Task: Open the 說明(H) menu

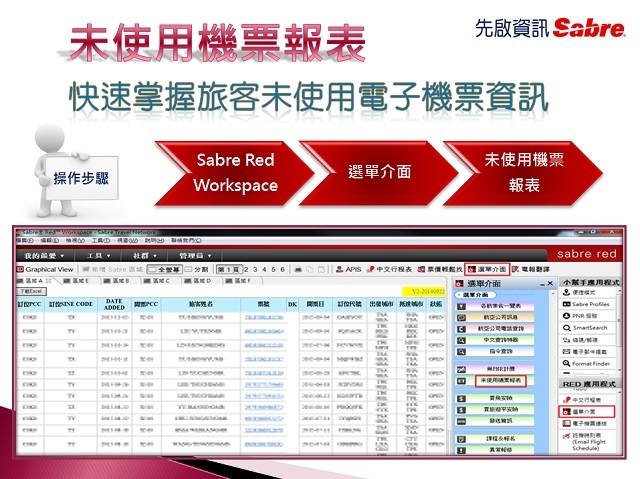Action: coord(154,241)
